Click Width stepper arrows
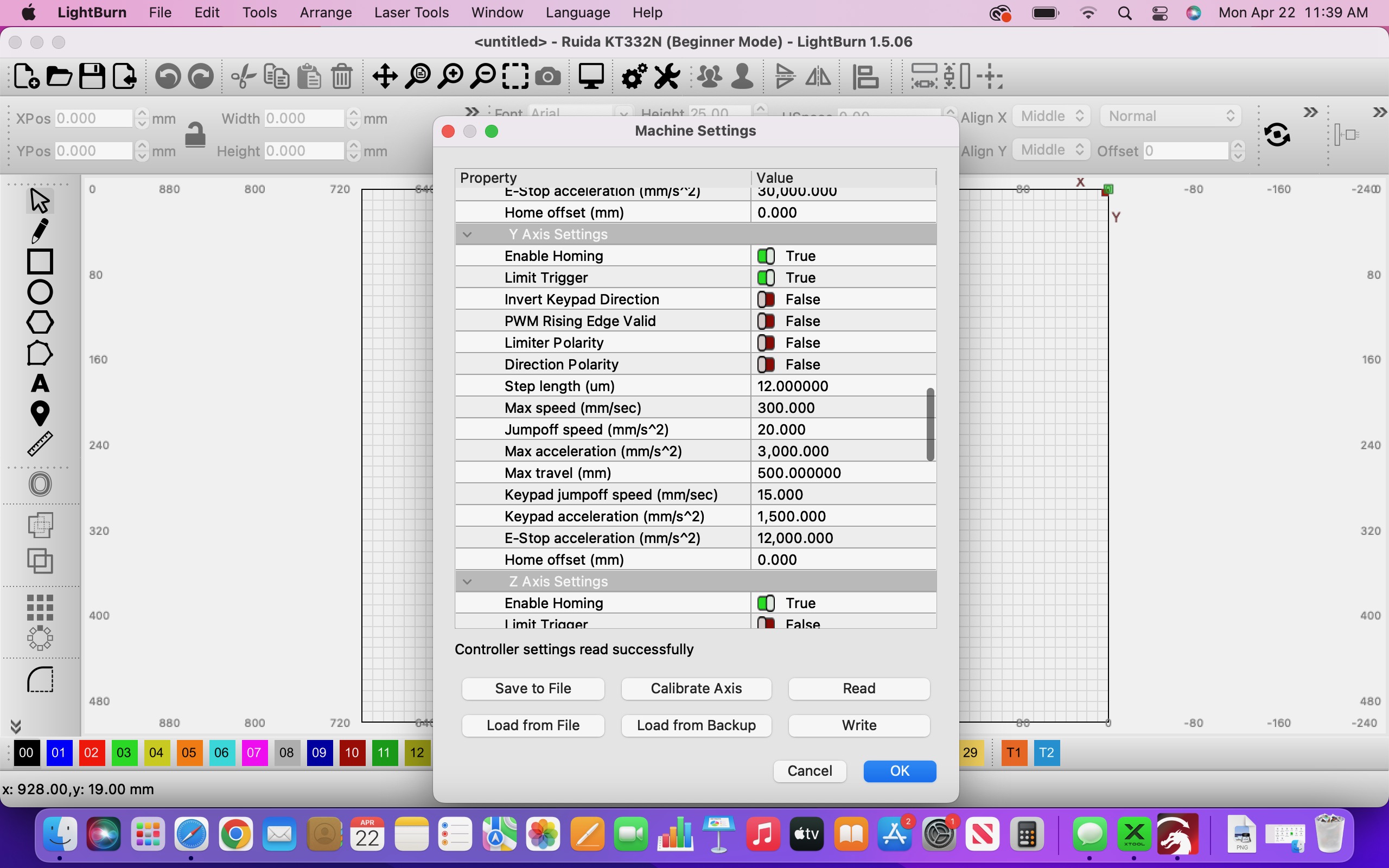The image size is (1389, 868). pyautogui.click(x=354, y=119)
